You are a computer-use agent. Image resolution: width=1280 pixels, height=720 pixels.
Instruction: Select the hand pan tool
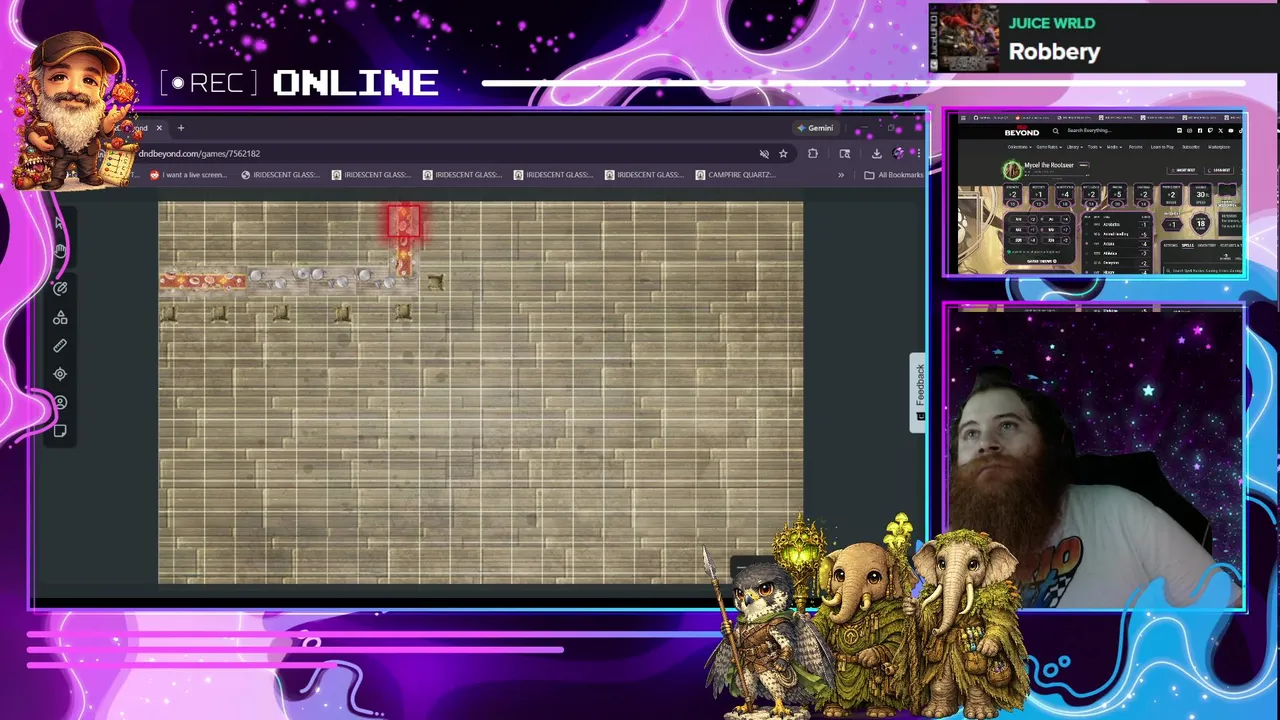[60, 251]
